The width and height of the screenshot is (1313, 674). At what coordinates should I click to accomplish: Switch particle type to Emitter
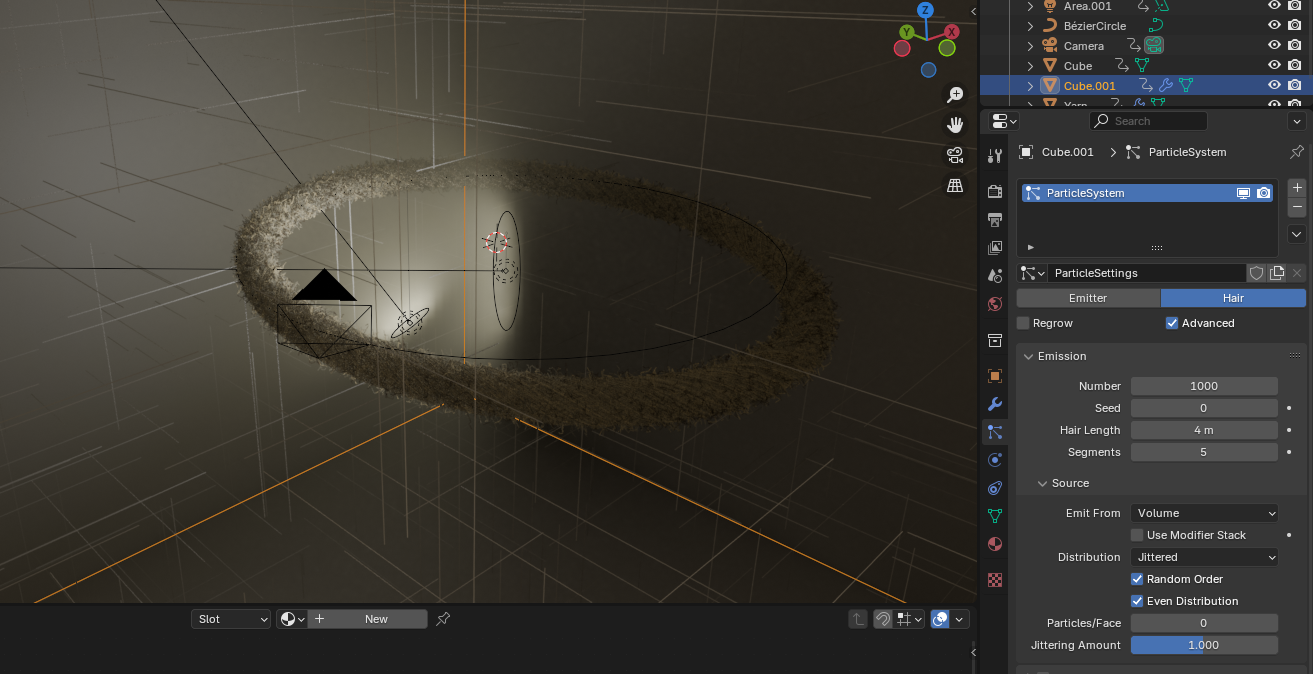(1088, 298)
